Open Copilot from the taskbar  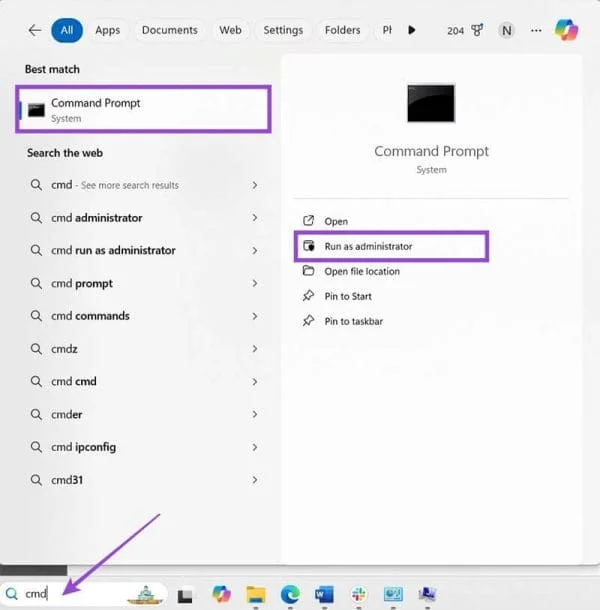point(221,594)
